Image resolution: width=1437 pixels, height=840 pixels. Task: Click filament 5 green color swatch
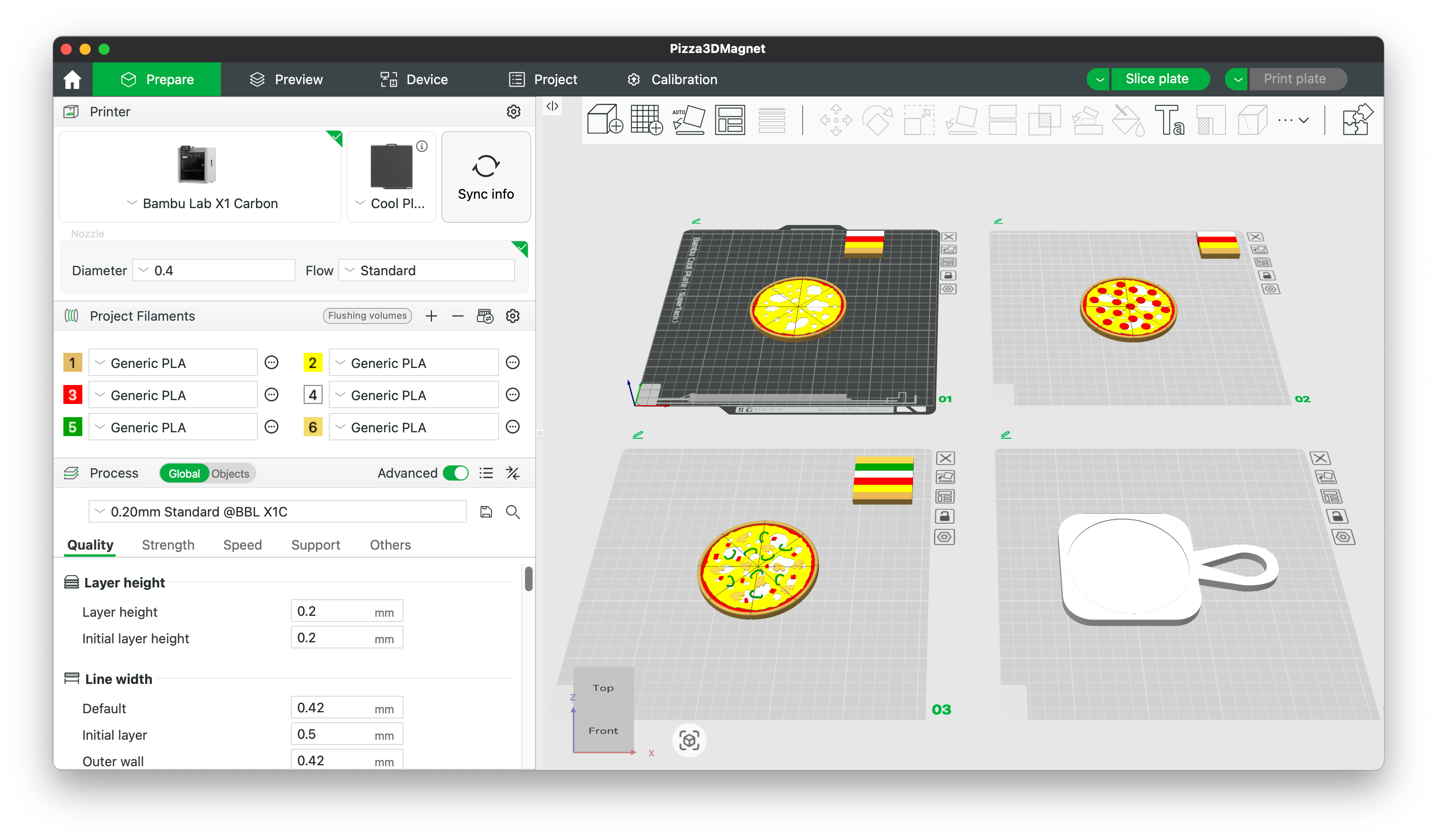(72, 427)
